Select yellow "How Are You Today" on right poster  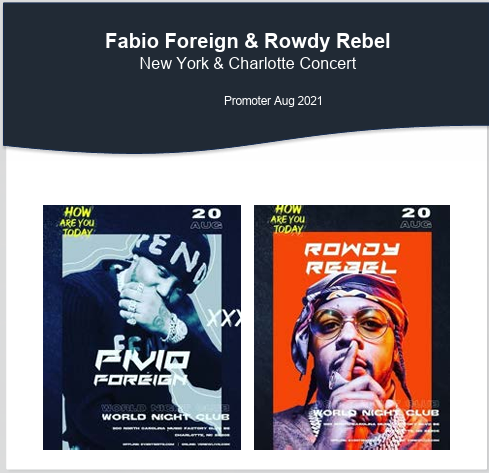coord(288,219)
